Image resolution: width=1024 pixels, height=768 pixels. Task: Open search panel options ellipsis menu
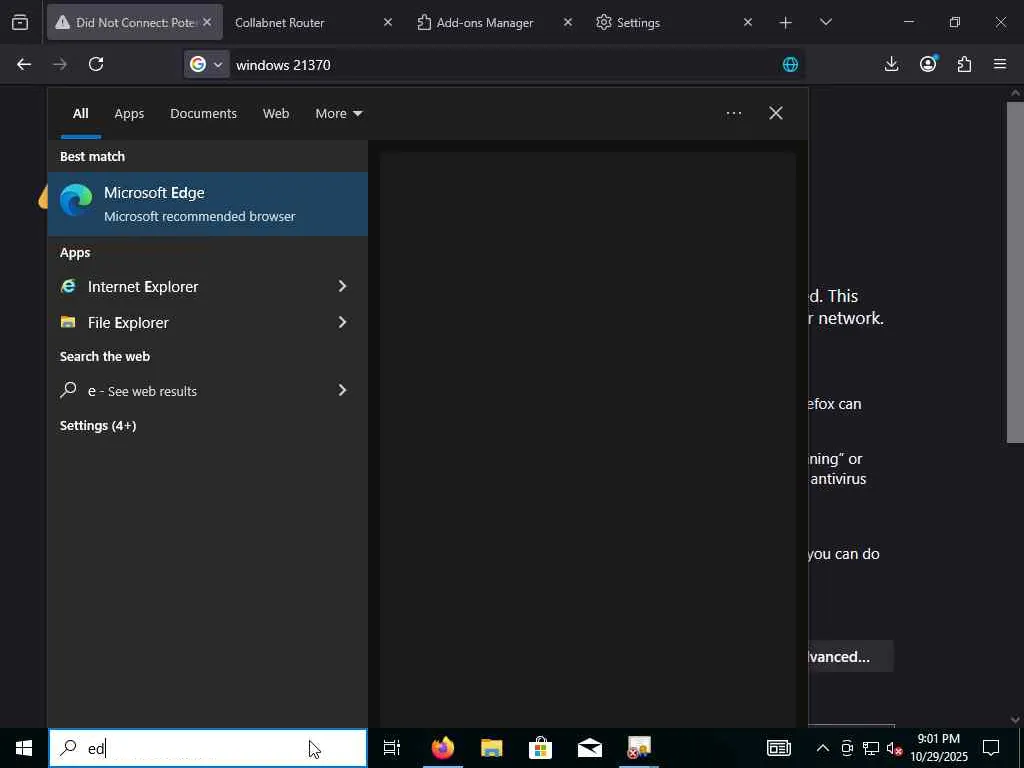pyautogui.click(x=733, y=114)
